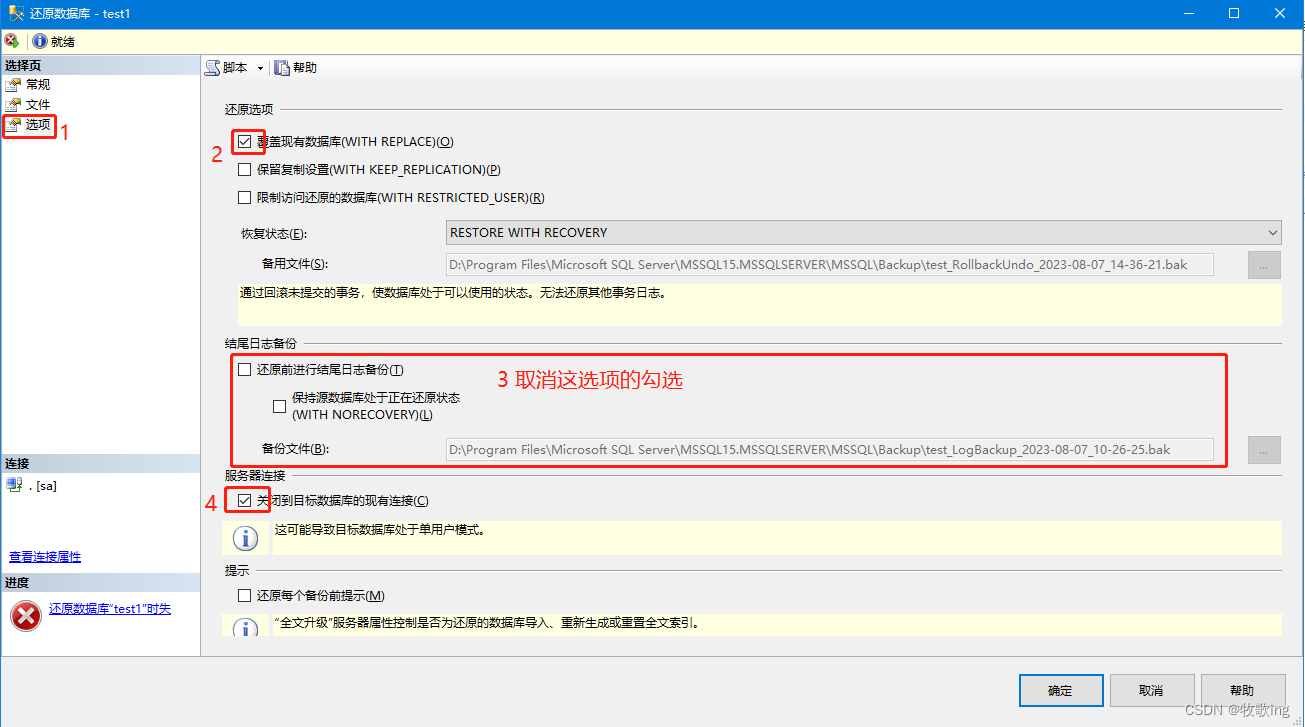Viewport: 1305px width, 727px height.
Task: Click the 结尾日志备份 section label
Action: pos(261,344)
